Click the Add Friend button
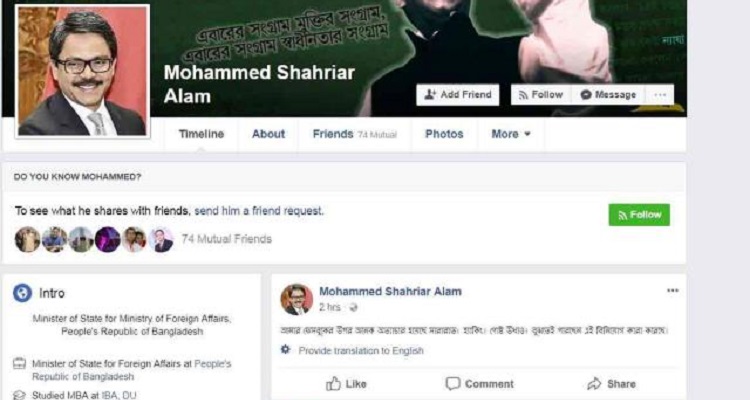The width and height of the screenshot is (750, 400). [457, 95]
